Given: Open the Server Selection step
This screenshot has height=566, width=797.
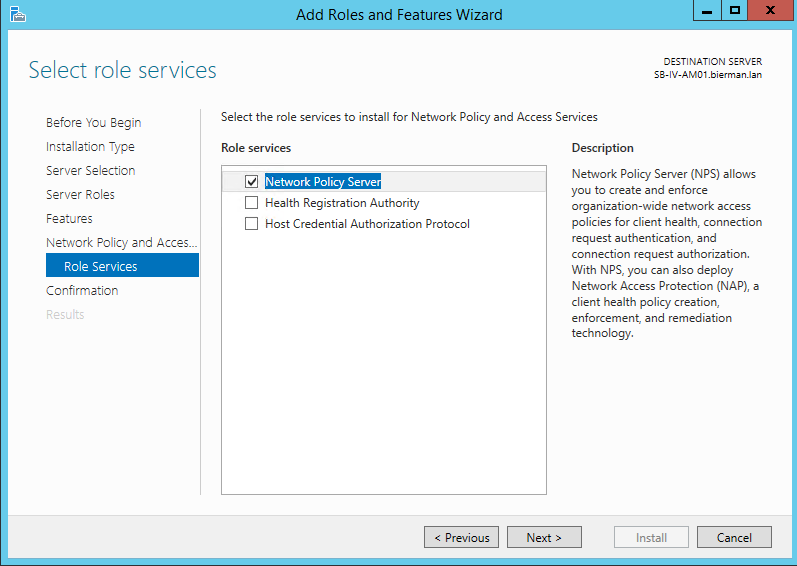Looking at the screenshot, I should tap(90, 170).
